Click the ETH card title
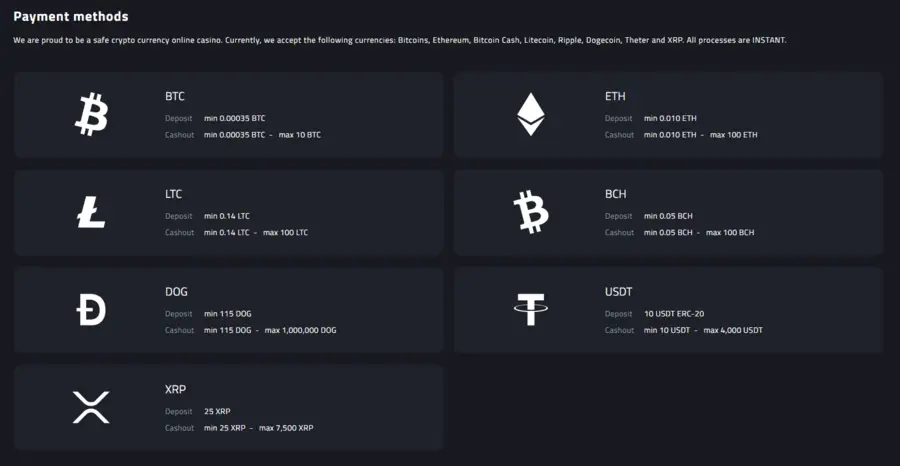 pyautogui.click(x=615, y=96)
